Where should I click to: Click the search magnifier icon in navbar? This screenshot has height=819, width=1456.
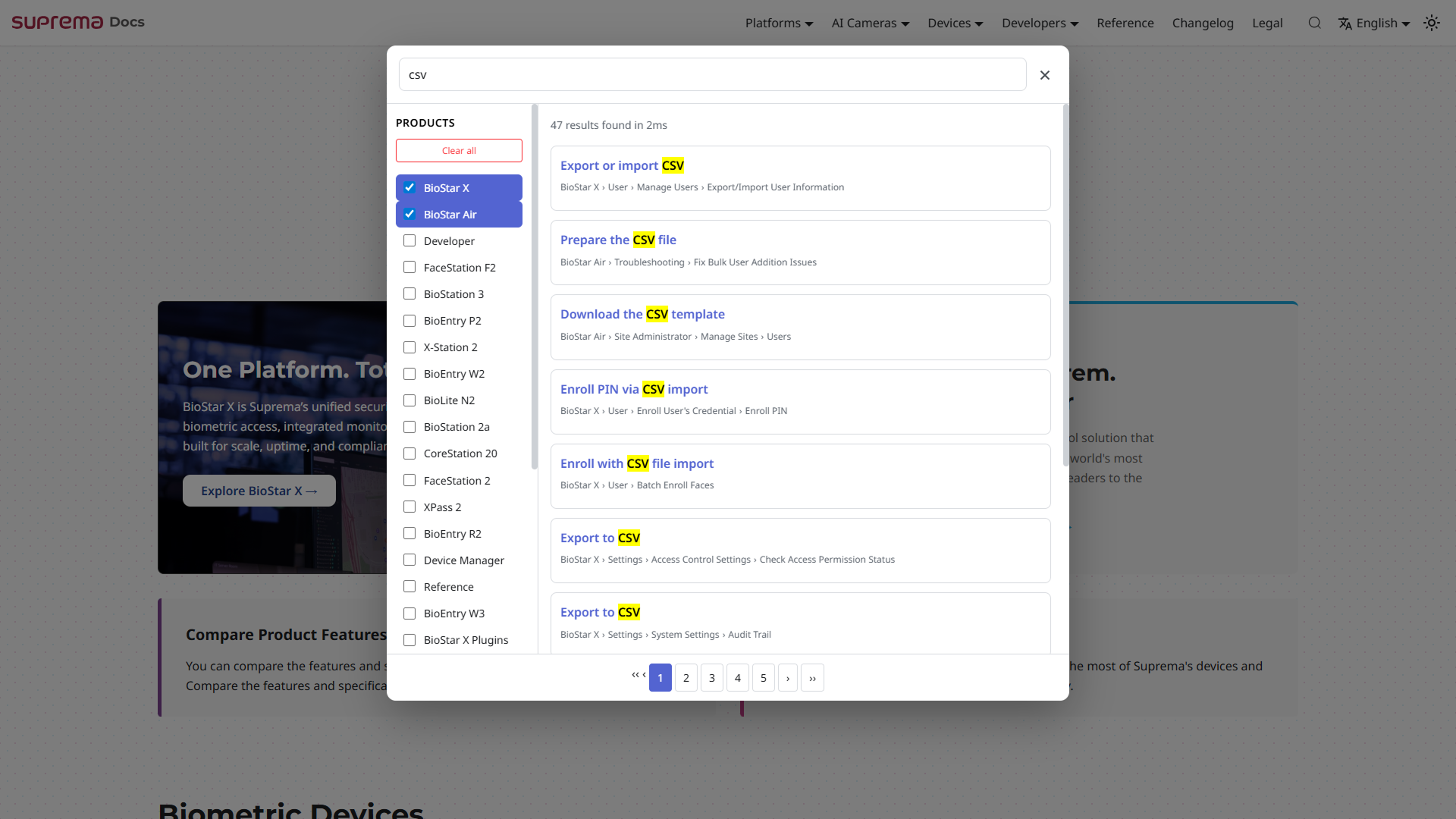[x=1314, y=23]
